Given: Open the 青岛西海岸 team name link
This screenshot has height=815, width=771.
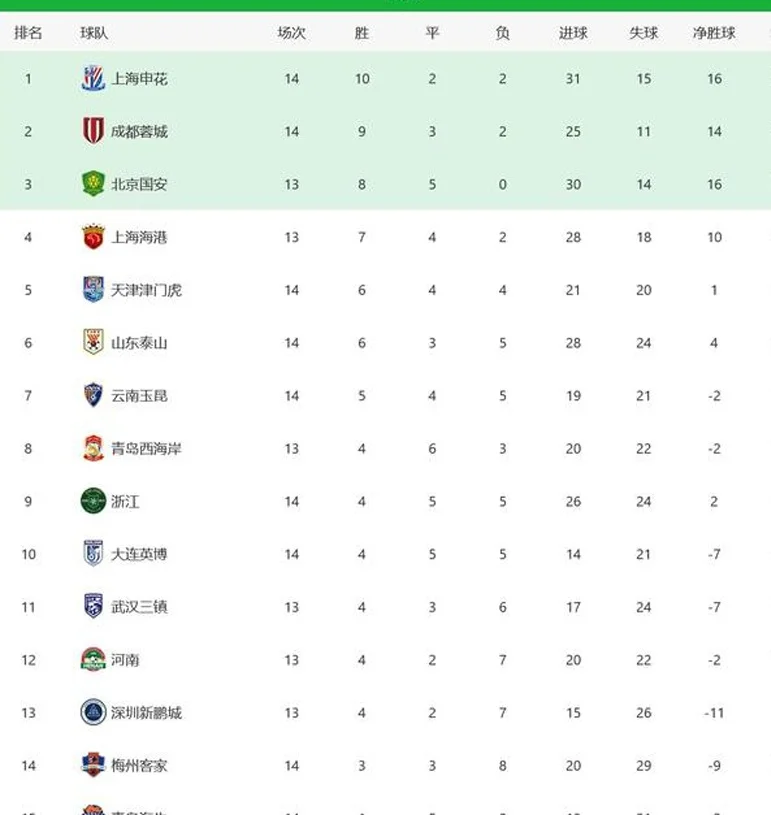Looking at the screenshot, I should tap(147, 449).
